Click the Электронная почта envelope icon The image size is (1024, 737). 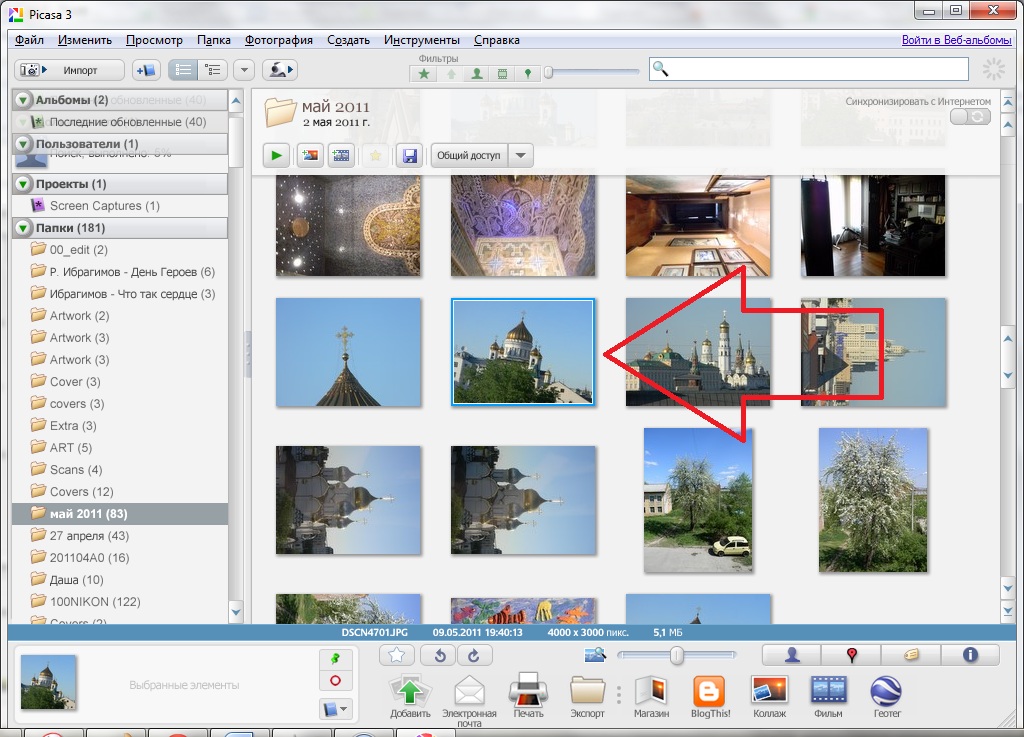click(x=469, y=690)
